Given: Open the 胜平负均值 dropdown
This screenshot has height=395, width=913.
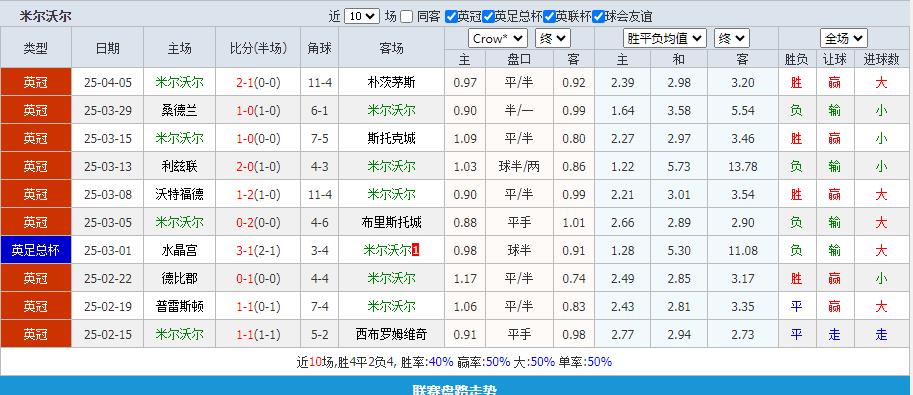Looking at the screenshot, I should tap(665, 38).
